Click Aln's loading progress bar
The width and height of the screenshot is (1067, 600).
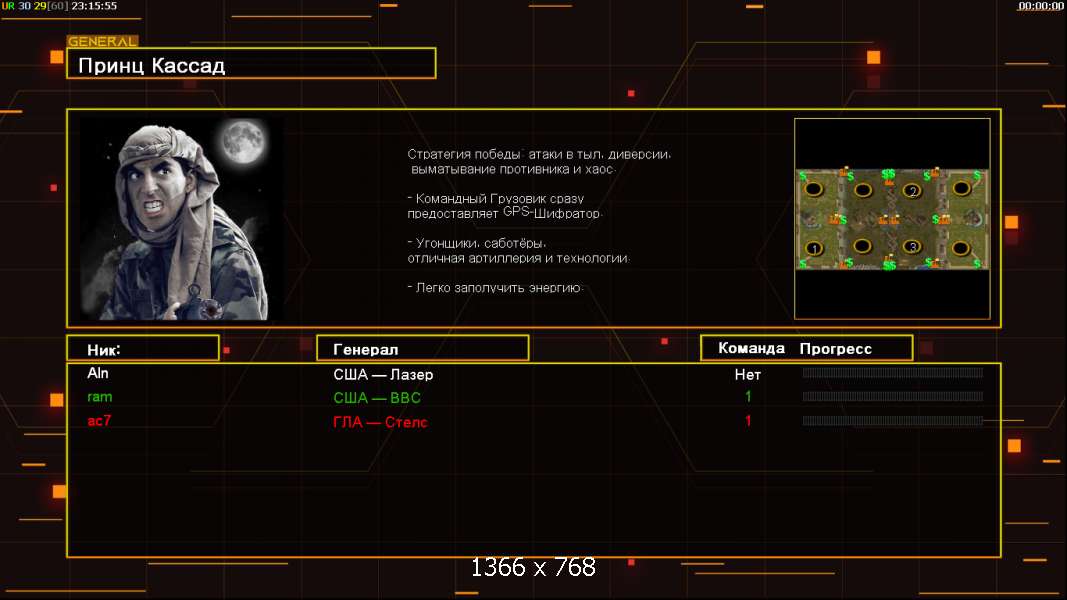click(893, 373)
